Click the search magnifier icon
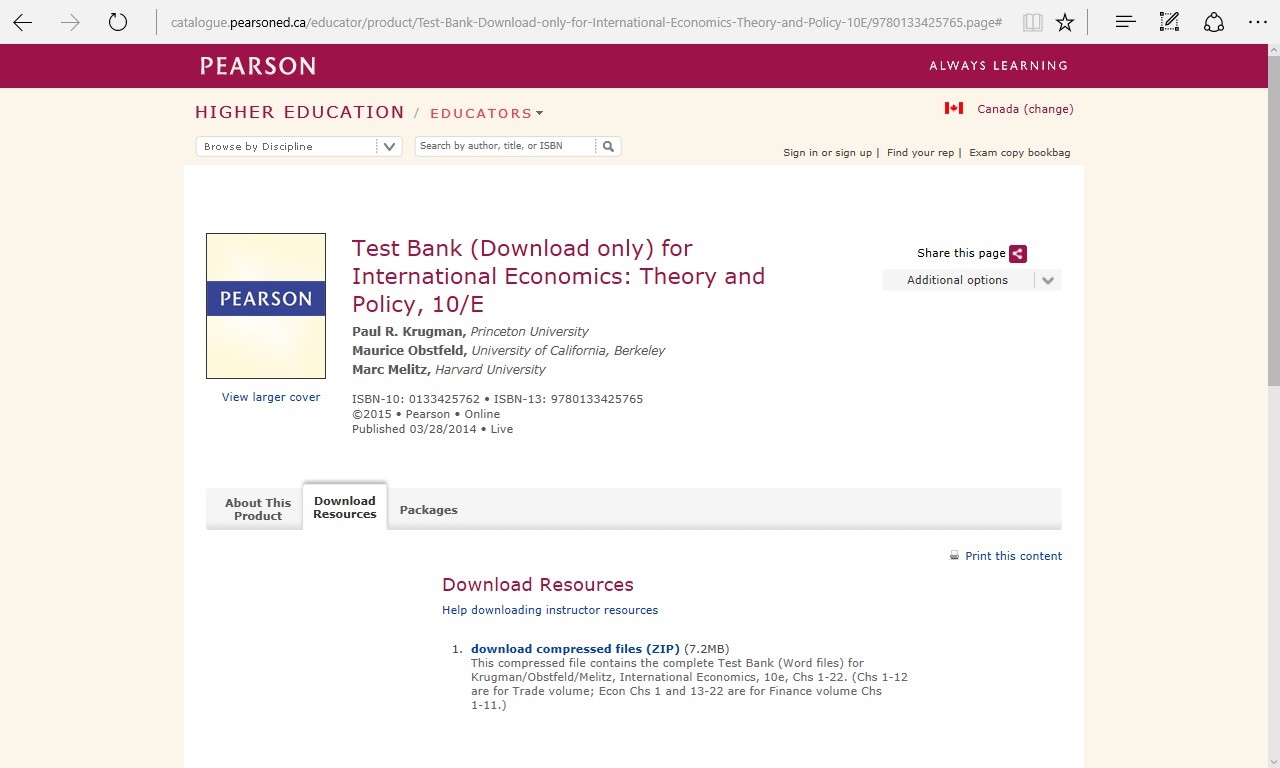The width and height of the screenshot is (1280, 768). pyautogui.click(x=608, y=146)
